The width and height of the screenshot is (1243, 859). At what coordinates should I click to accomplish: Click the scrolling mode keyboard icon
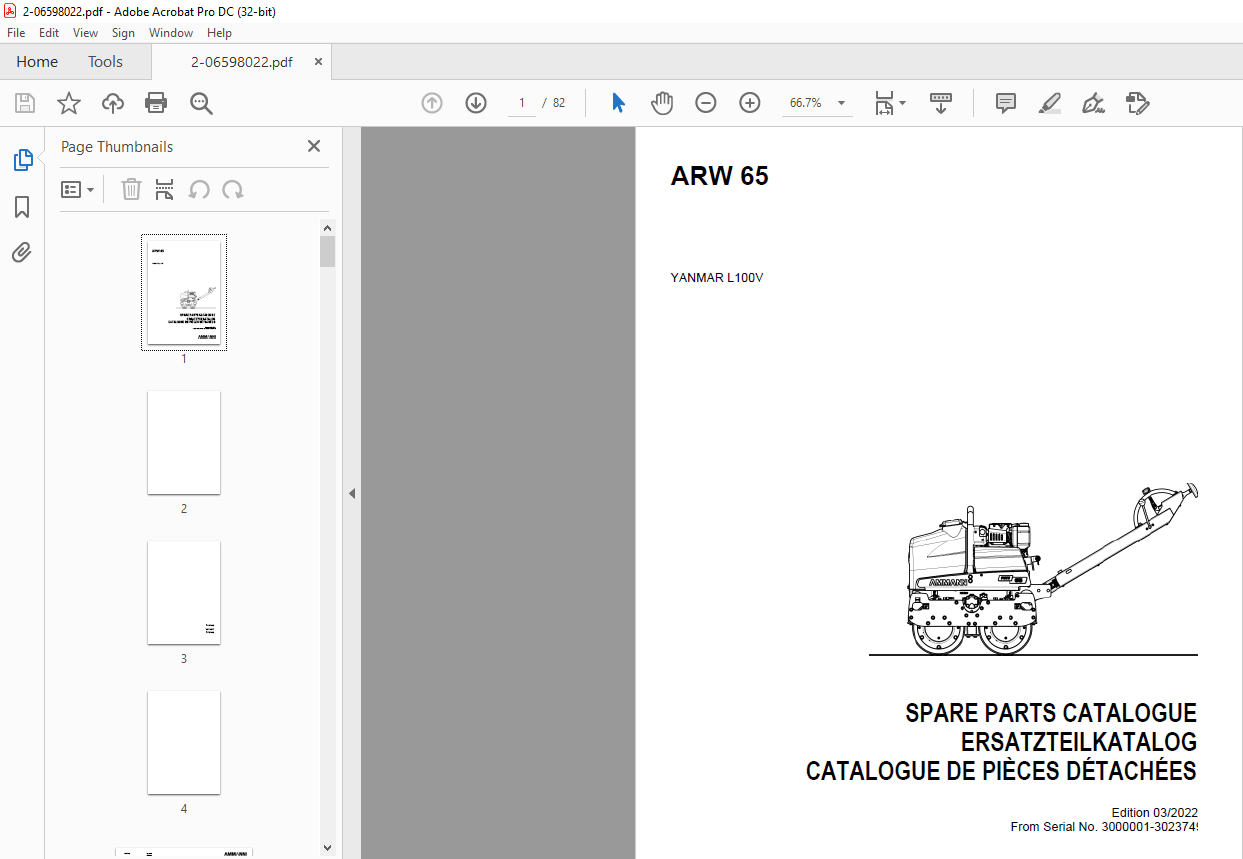pyautogui.click(x=941, y=103)
